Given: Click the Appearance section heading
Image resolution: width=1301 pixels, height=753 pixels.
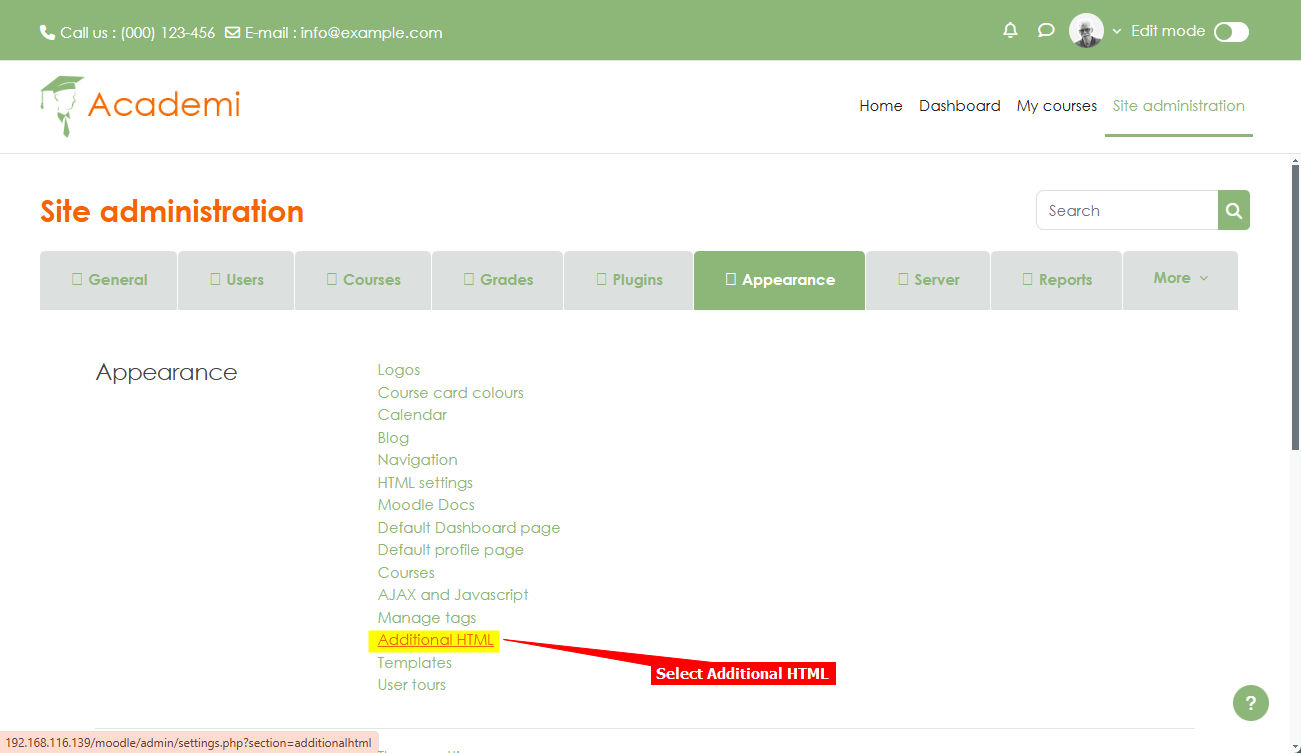Looking at the screenshot, I should (167, 372).
